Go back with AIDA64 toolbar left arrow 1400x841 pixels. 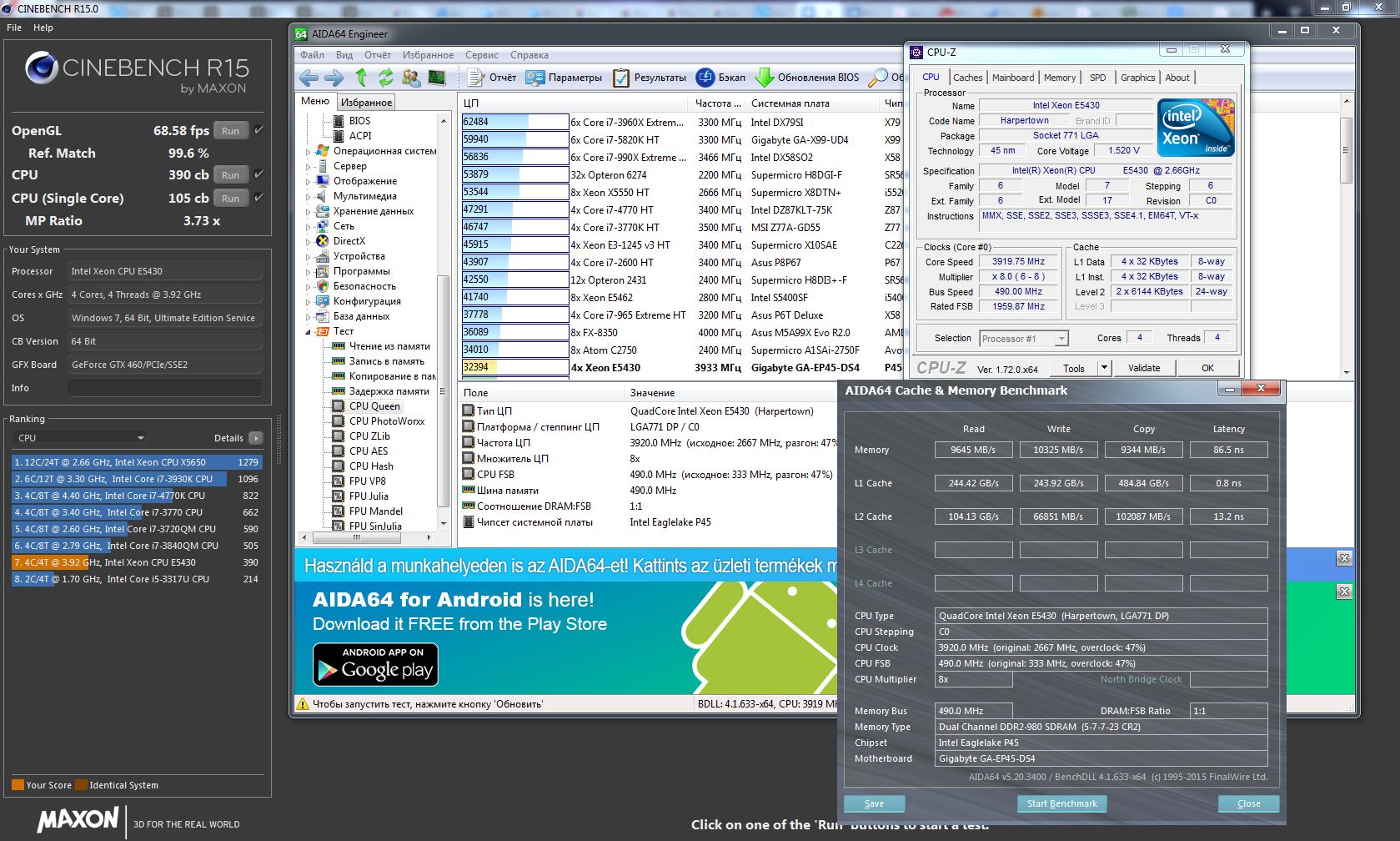(x=309, y=78)
